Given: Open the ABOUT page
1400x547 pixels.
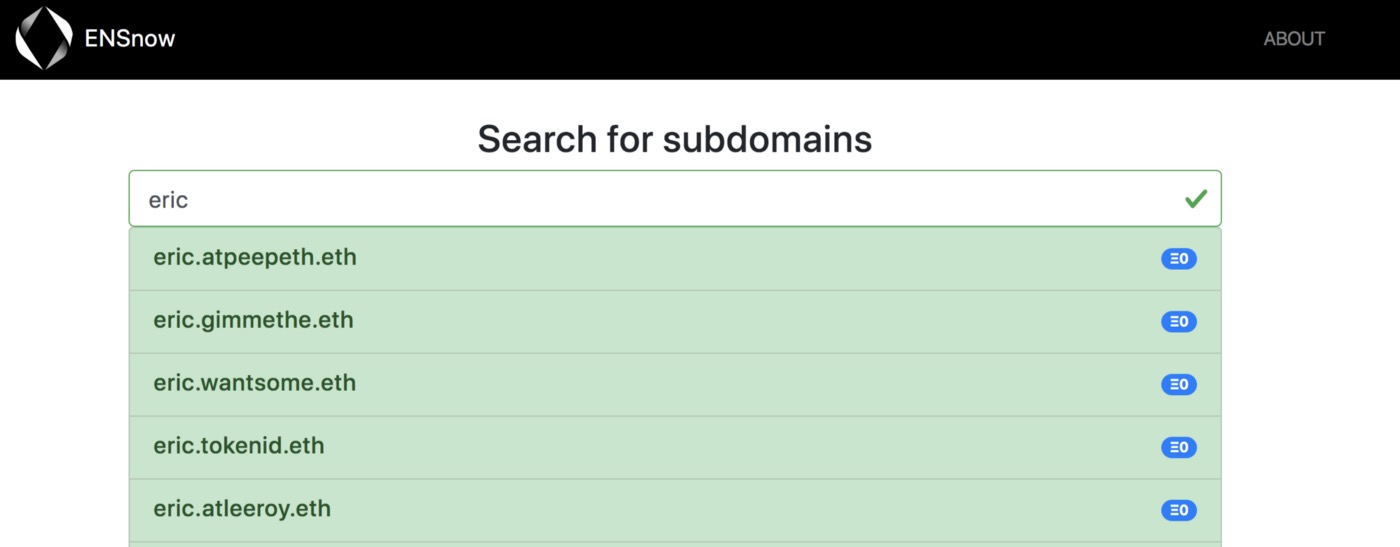Looking at the screenshot, I should coord(1294,39).
